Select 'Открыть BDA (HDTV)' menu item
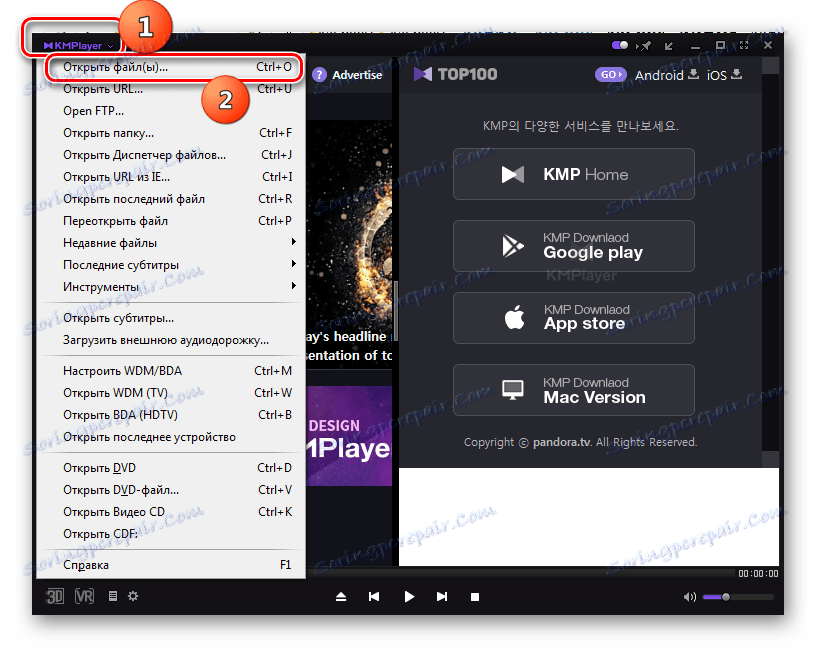 pyautogui.click(x=171, y=415)
